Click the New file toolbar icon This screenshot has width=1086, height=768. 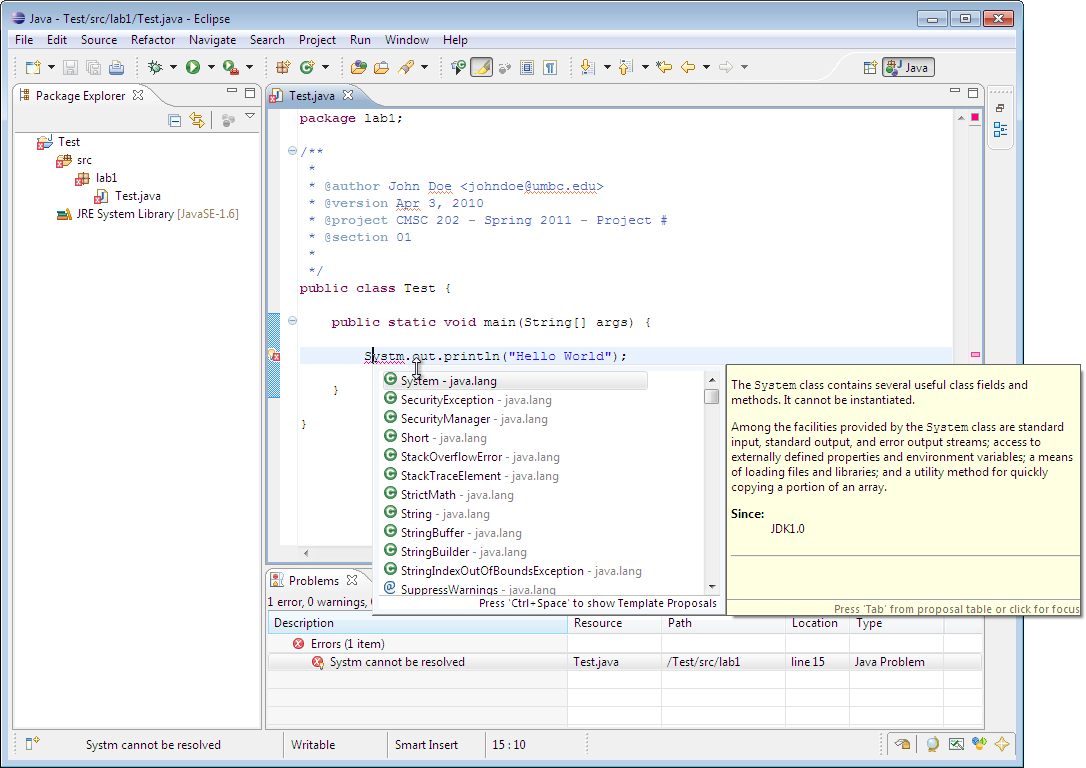pyautogui.click(x=33, y=67)
